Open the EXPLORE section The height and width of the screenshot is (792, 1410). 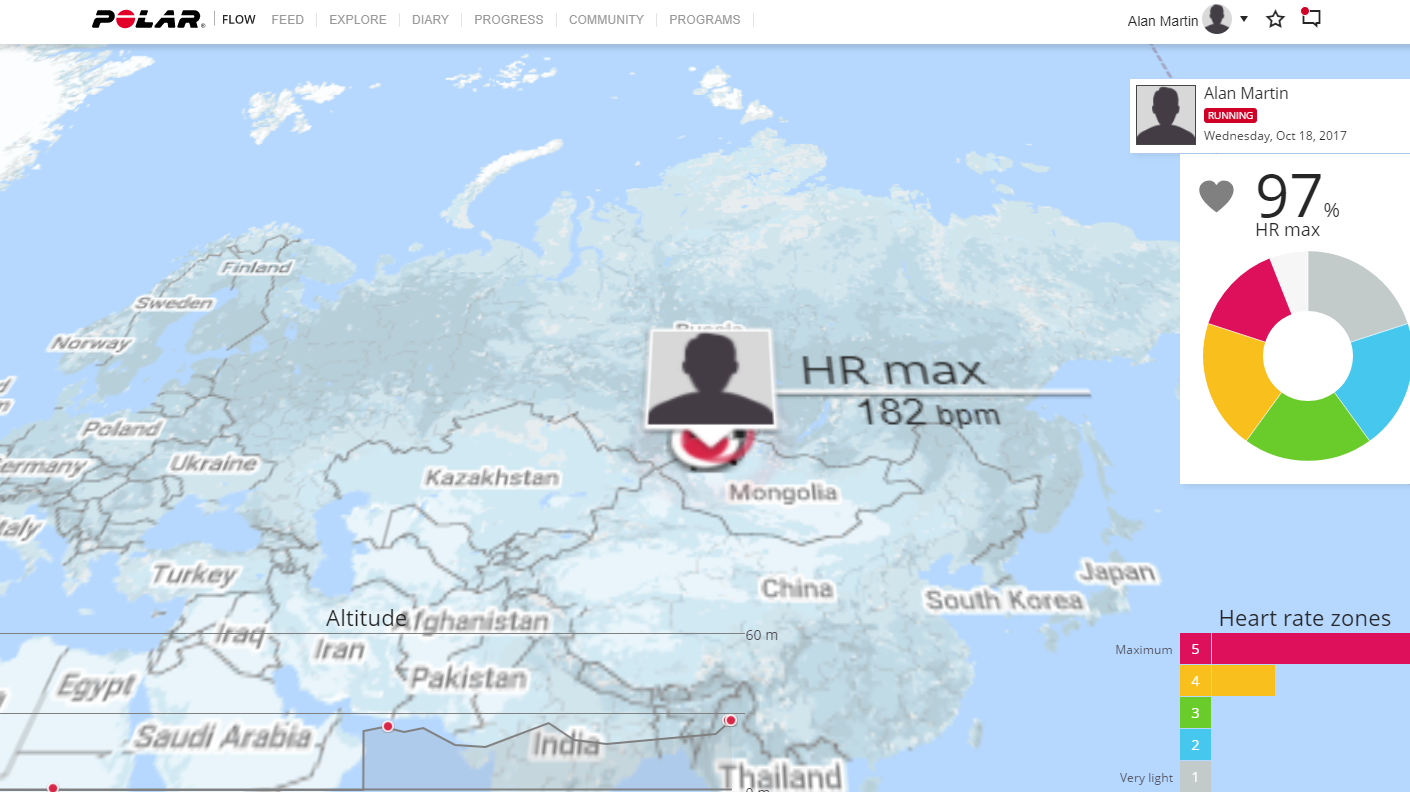click(358, 19)
